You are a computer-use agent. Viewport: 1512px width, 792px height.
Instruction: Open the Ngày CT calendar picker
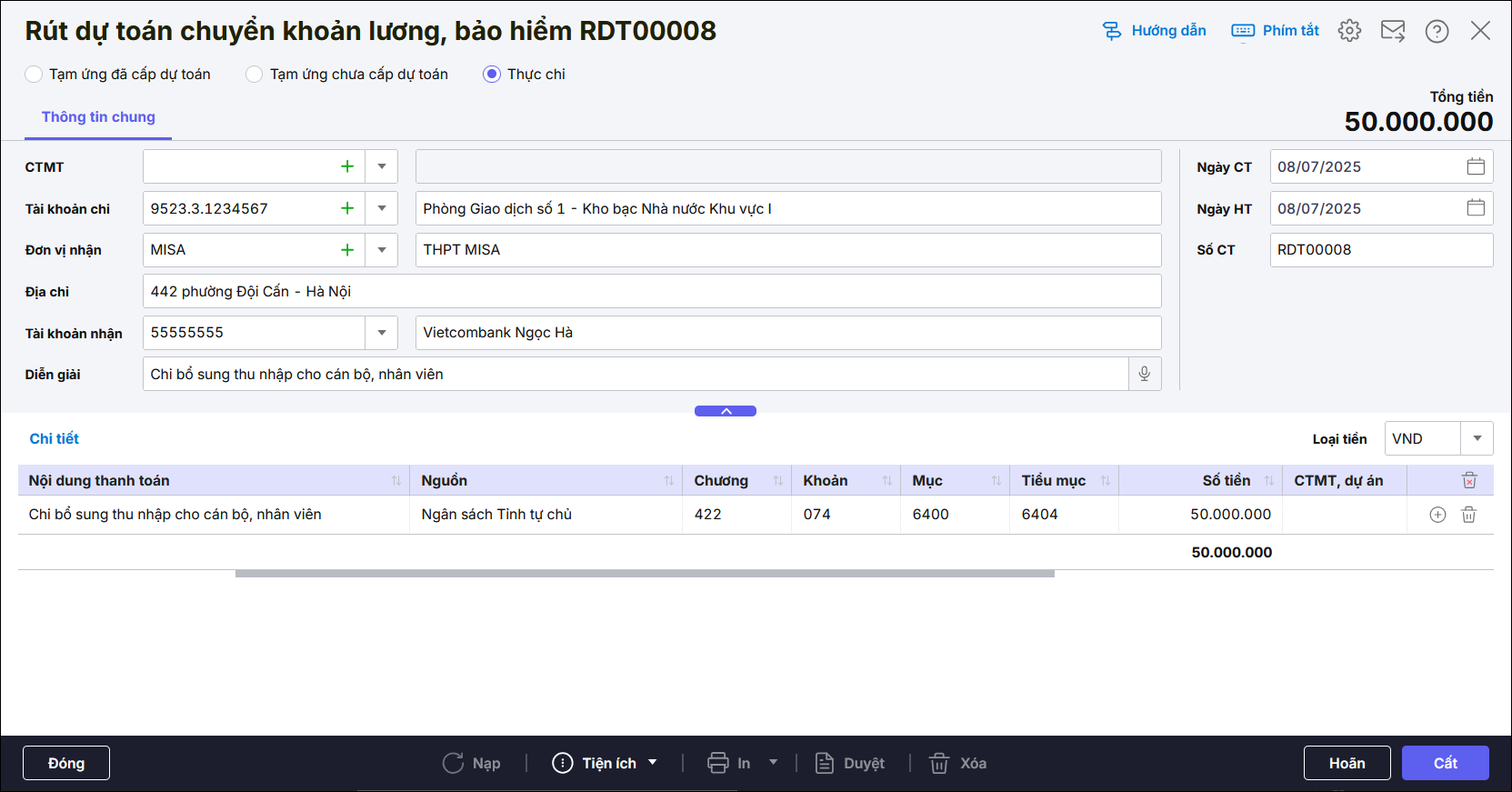pos(1476,166)
